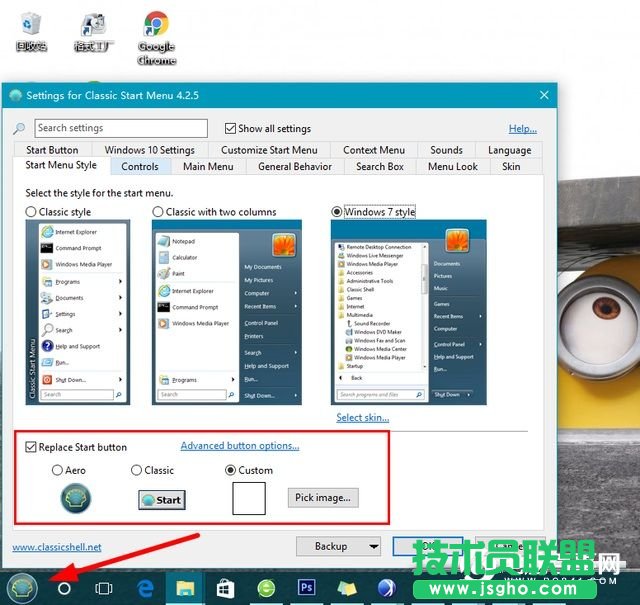
Task: Open the Google Chrome desktop shortcut
Action: point(157,38)
